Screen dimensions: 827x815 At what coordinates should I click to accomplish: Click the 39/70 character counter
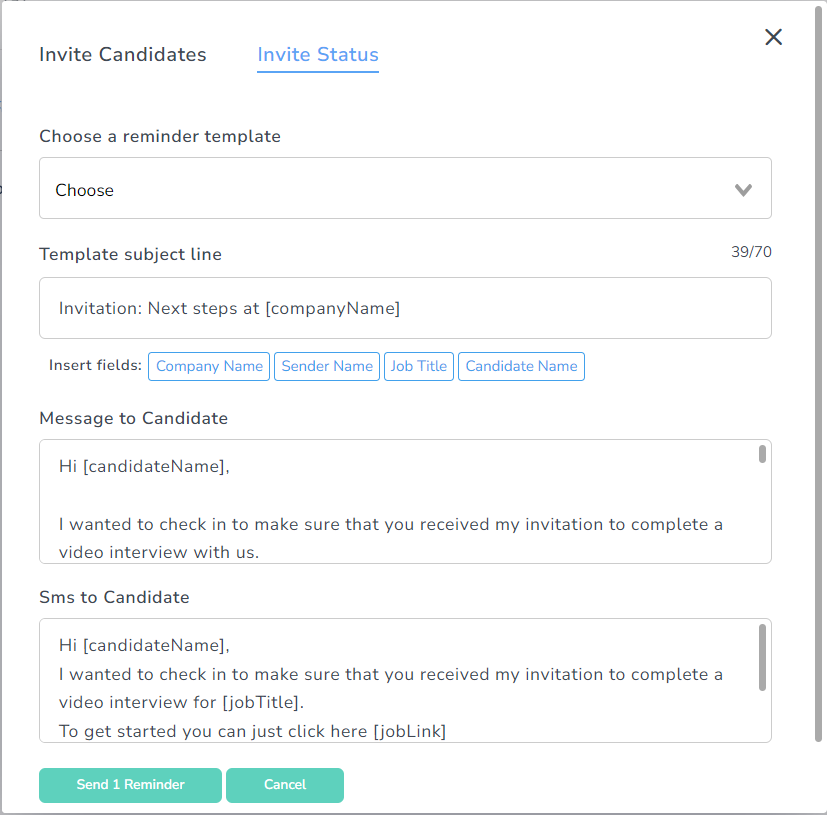tap(751, 252)
